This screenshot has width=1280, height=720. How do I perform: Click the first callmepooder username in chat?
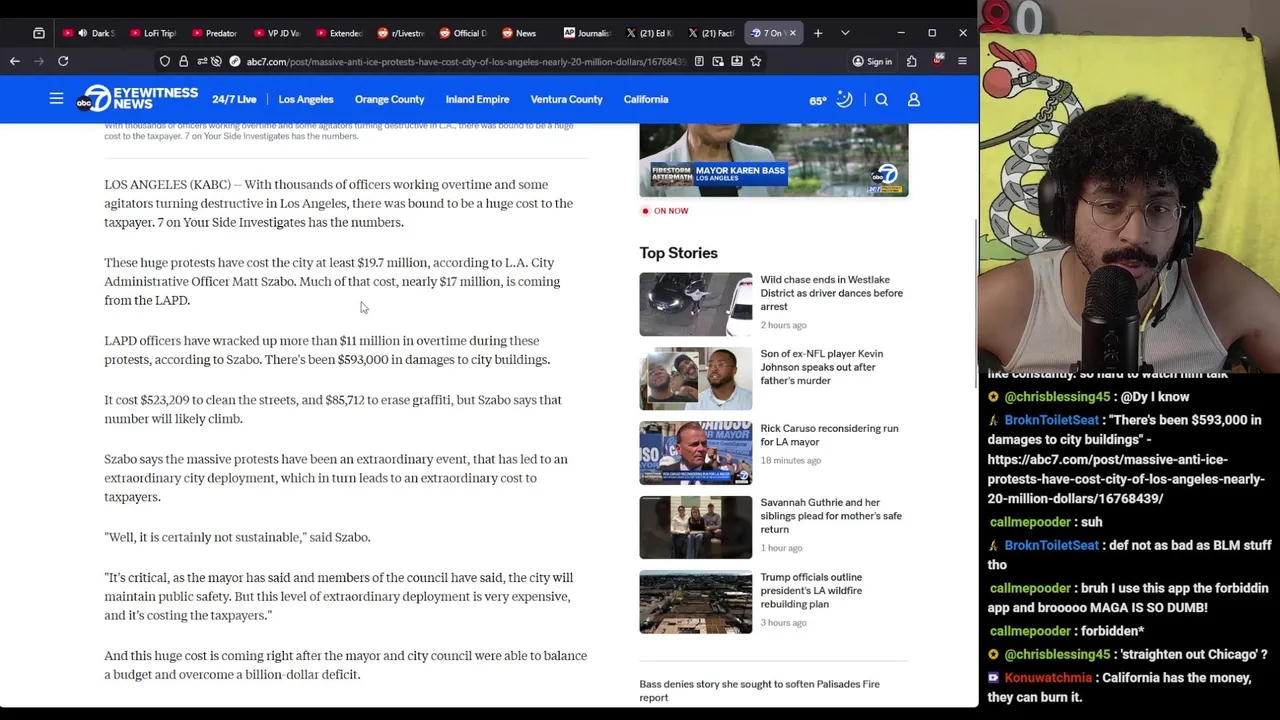coord(1030,522)
